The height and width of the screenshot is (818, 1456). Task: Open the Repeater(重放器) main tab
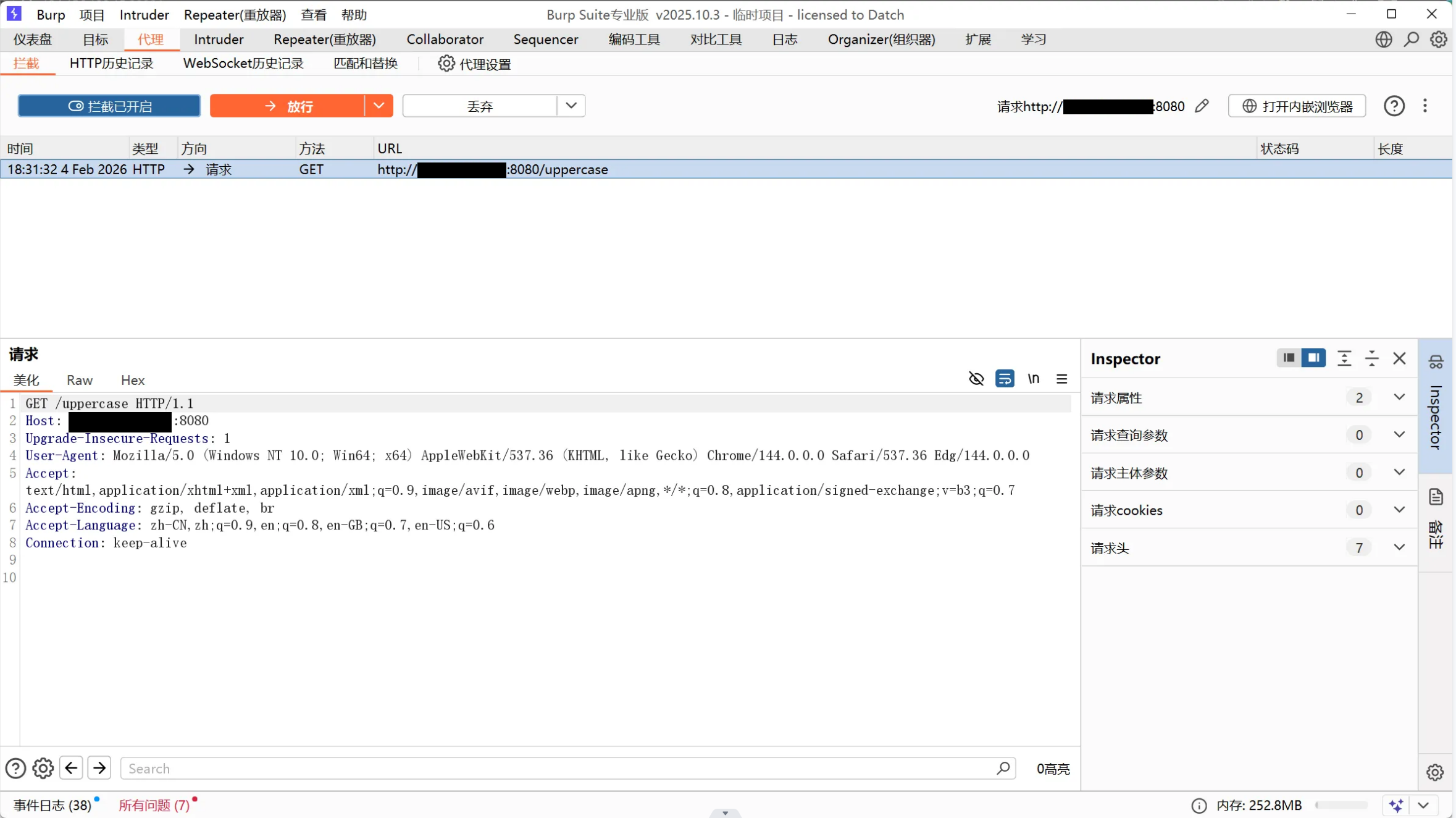pyautogui.click(x=325, y=40)
